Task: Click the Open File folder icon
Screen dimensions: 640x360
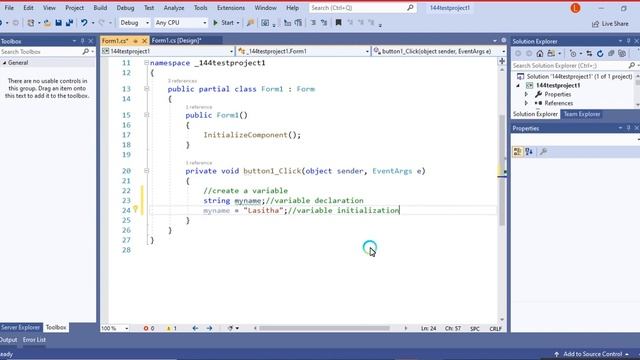Action: 47,23
